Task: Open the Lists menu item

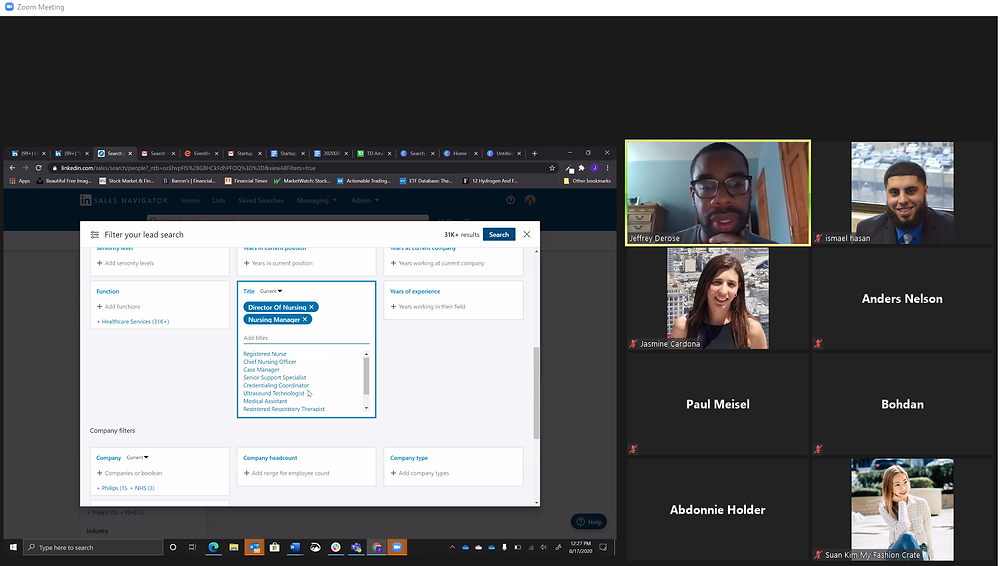Action: [219, 200]
